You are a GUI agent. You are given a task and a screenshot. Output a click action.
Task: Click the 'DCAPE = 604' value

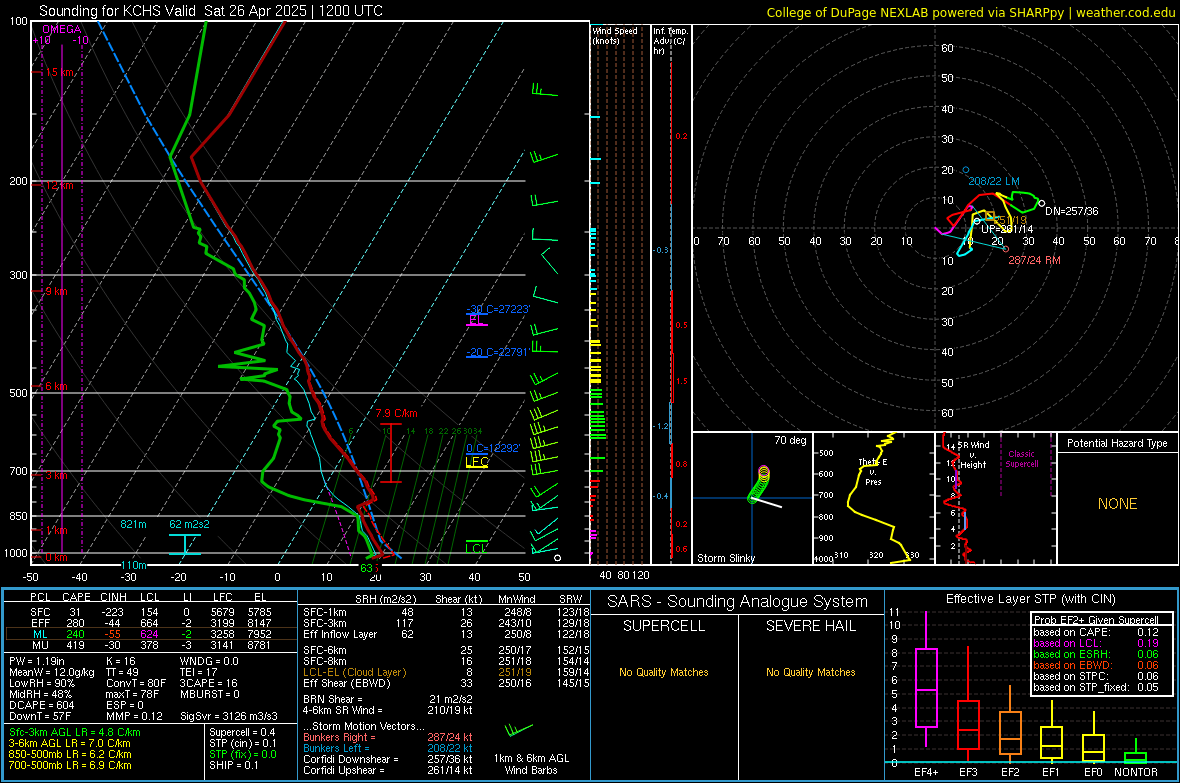click(x=41, y=705)
